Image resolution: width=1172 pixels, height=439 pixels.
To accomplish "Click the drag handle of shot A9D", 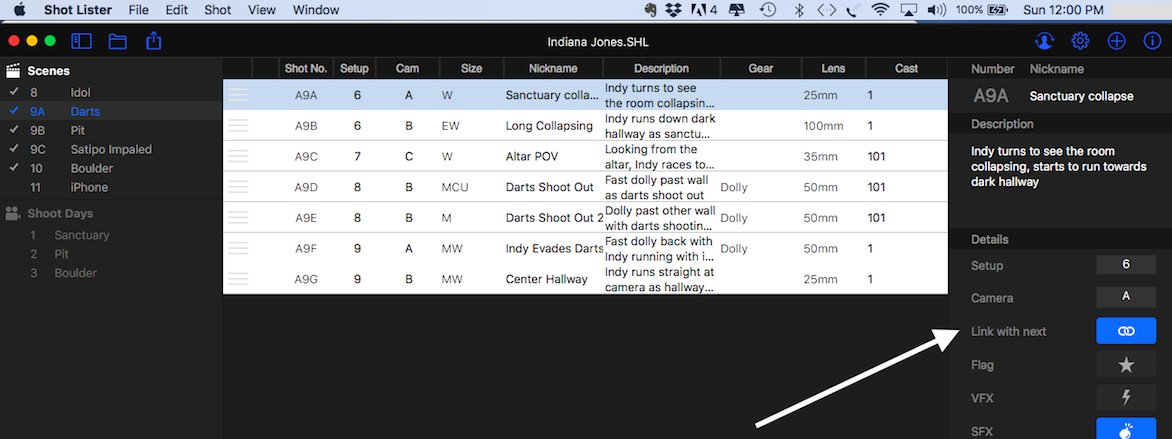I will (238, 187).
